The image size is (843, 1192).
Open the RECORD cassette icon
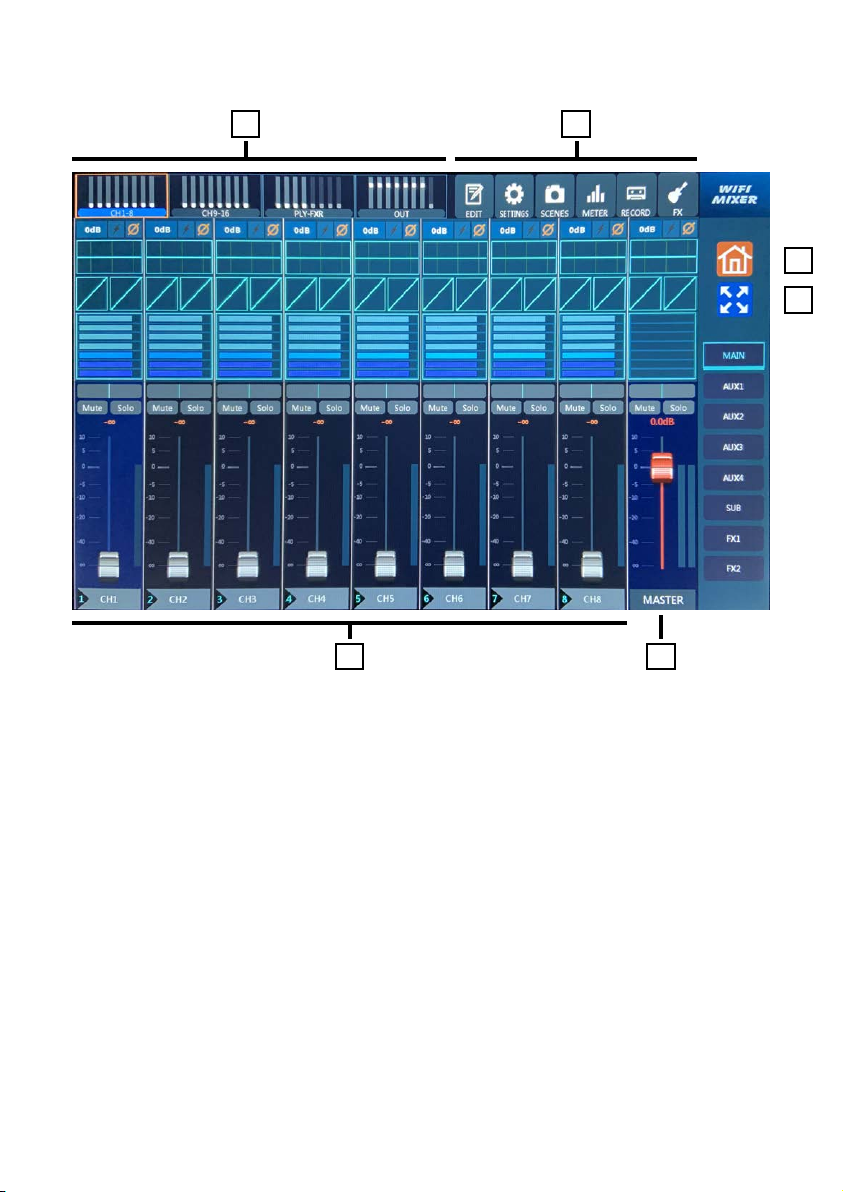(635, 197)
